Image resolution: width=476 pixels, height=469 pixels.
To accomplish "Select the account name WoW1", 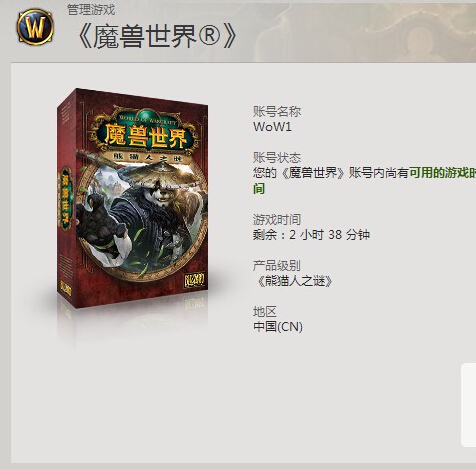I will pyautogui.click(x=272, y=127).
